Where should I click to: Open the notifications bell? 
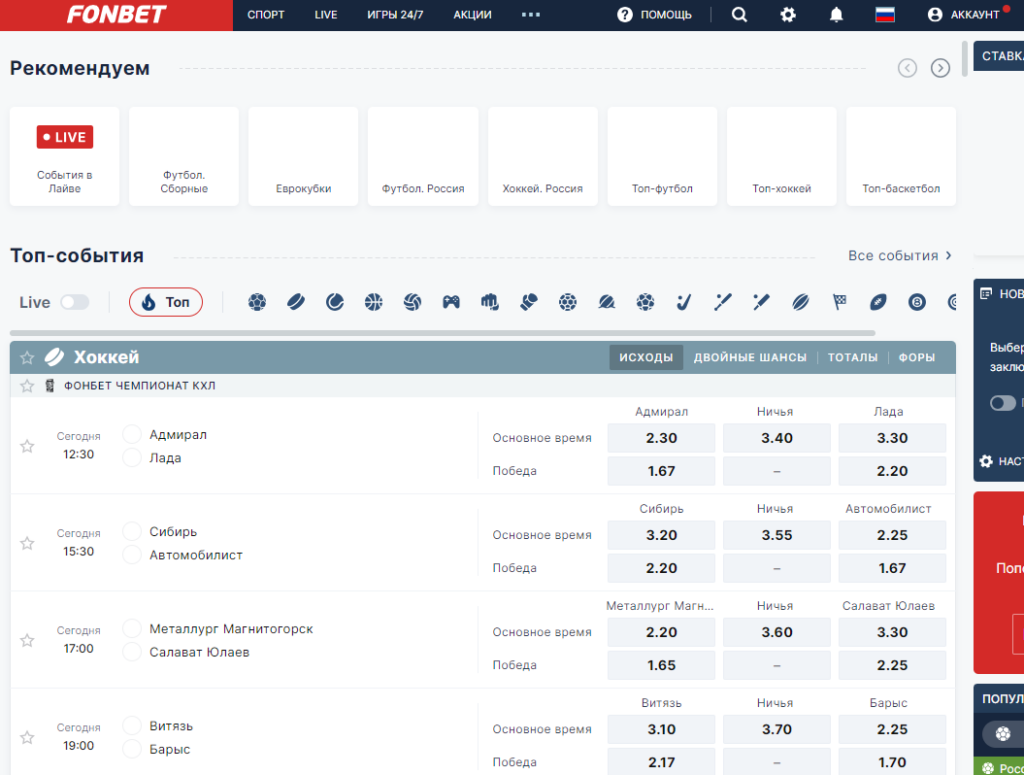(836, 14)
